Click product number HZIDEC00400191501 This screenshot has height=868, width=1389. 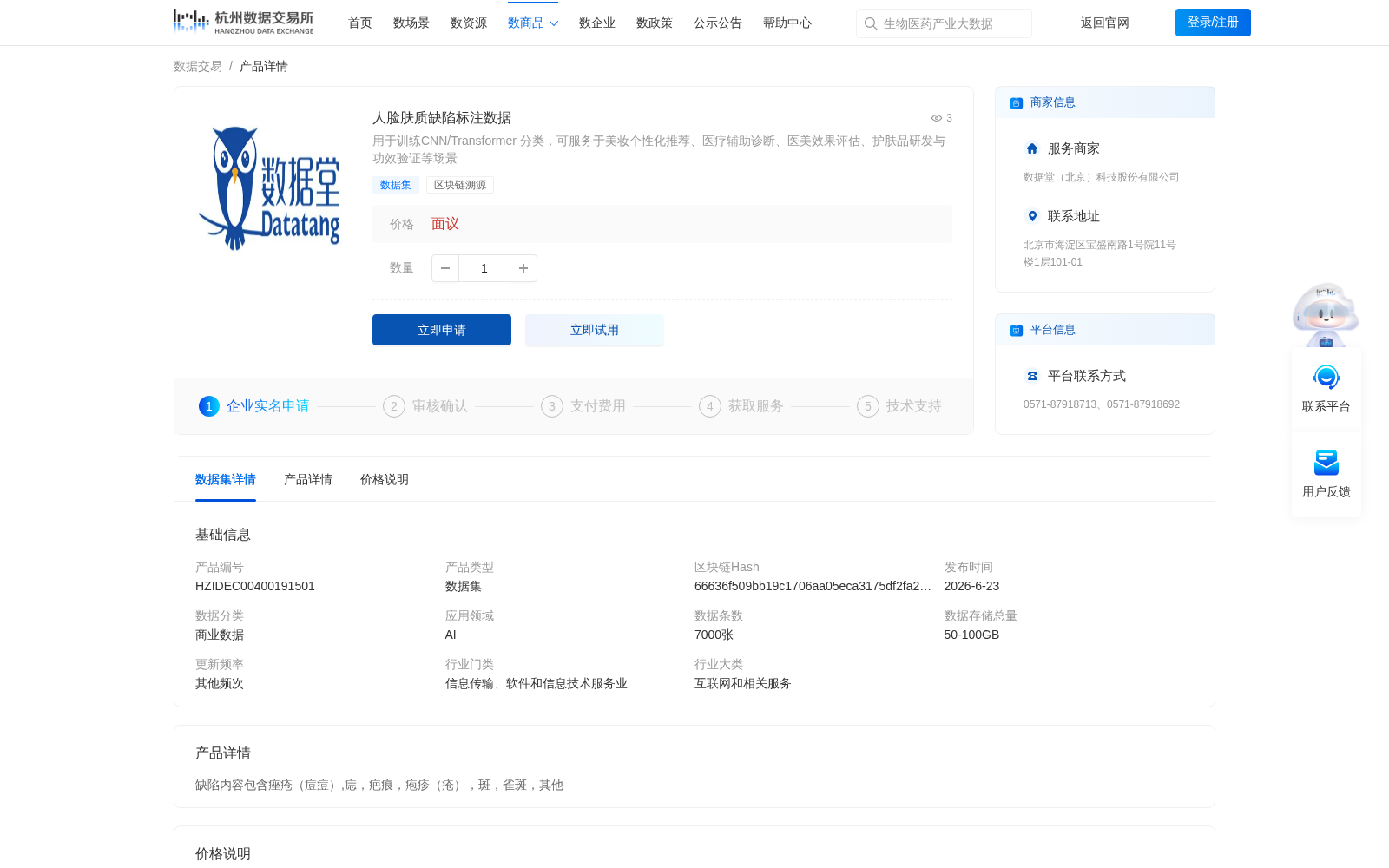click(x=255, y=587)
